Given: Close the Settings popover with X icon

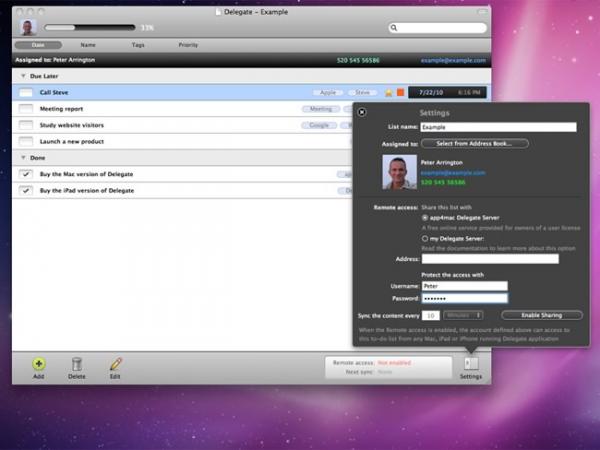Looking at the screenshot, I should [x=362, y=112].
